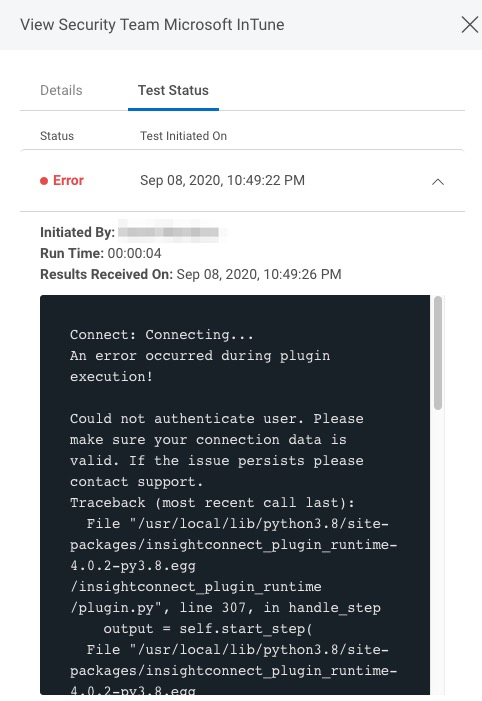Click the panel title Microsoft InTune
The height and width of the screenshot is (701, 482).
pos(224,25)
